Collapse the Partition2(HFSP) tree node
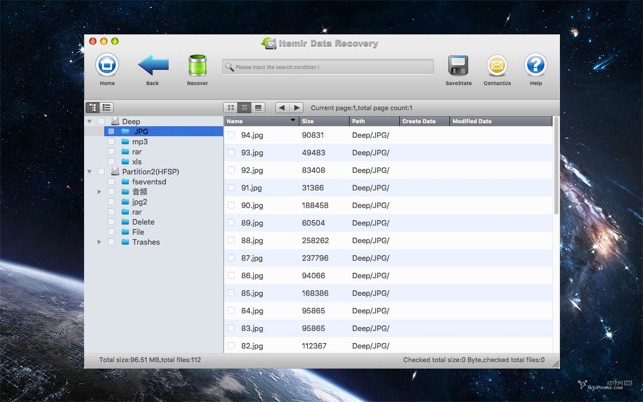Viewport: 643px width, 402px height. [89, 171]
